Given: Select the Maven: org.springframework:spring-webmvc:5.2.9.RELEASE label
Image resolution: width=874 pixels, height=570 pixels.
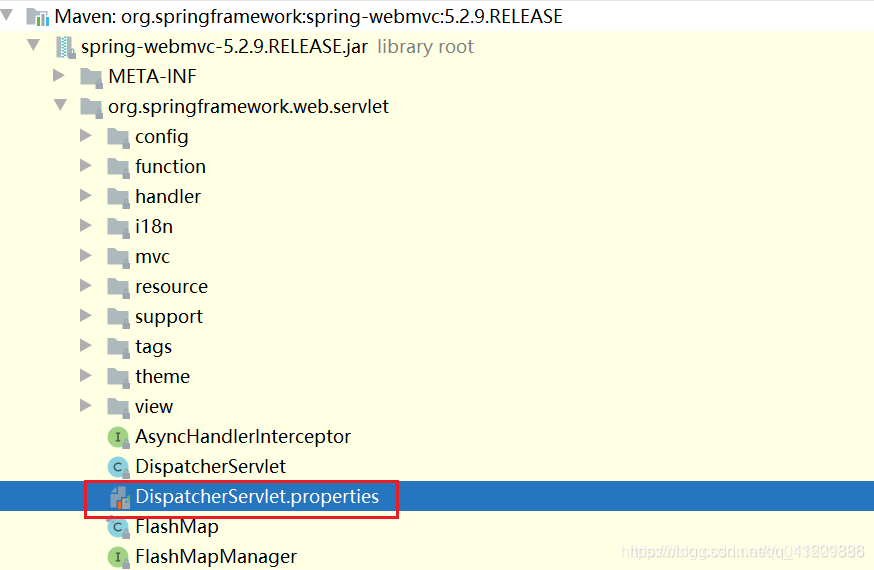Looking at the screenshot, I should 308,17.
